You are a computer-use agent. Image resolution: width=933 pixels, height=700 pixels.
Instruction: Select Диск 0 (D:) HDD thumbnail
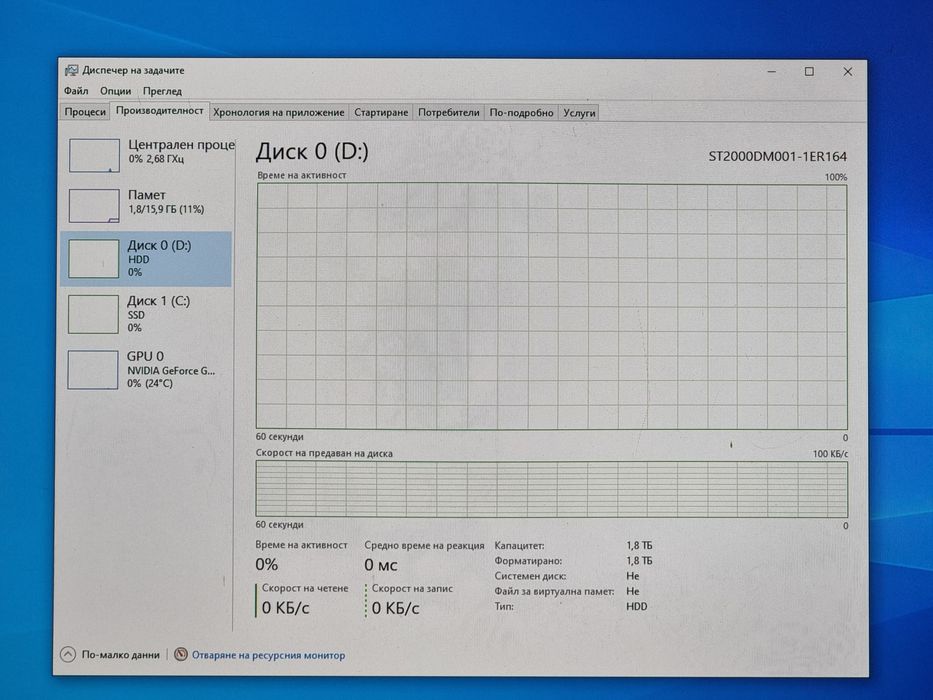[93, 258]
